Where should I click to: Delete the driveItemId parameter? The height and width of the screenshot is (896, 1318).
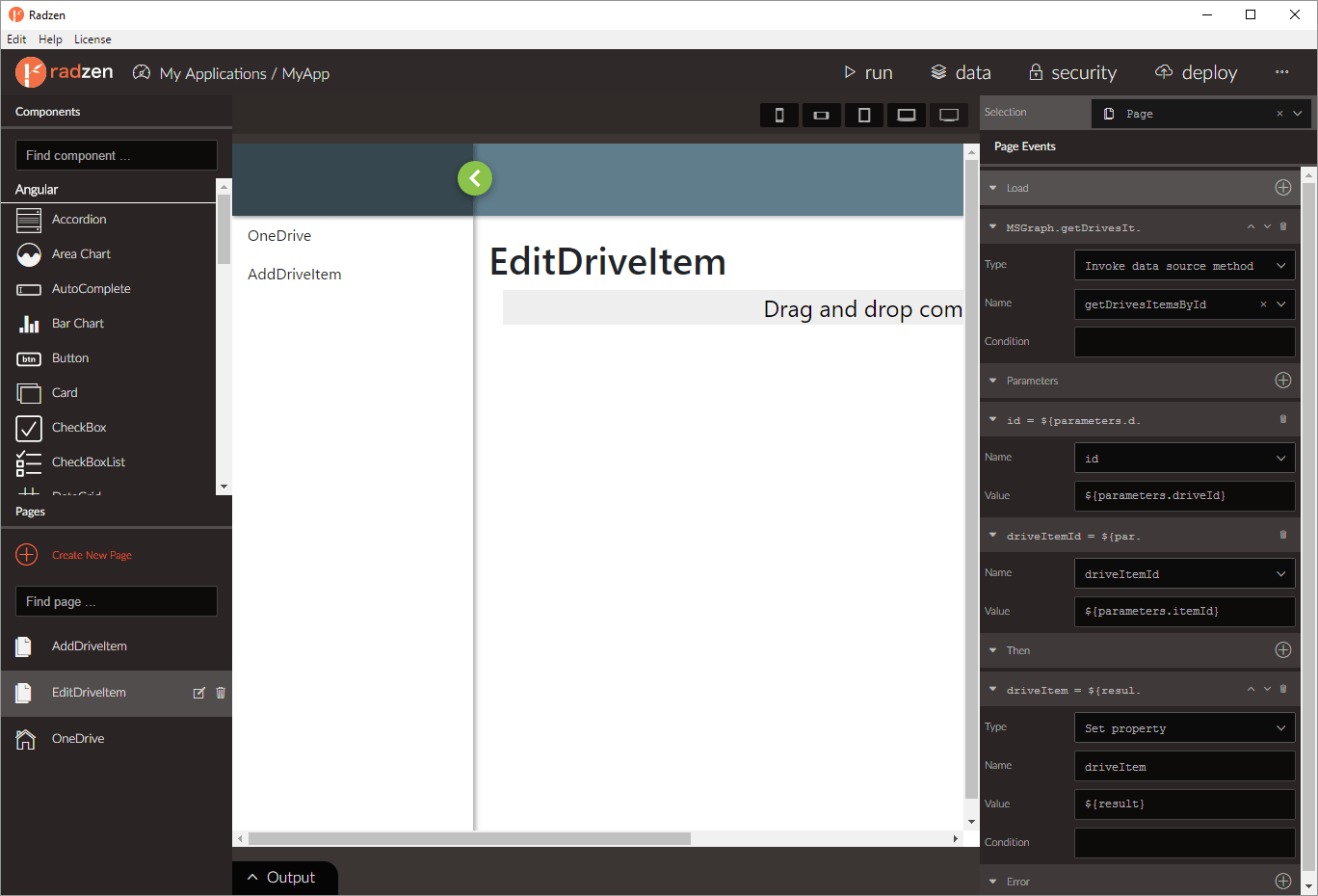pos(1283,535)
